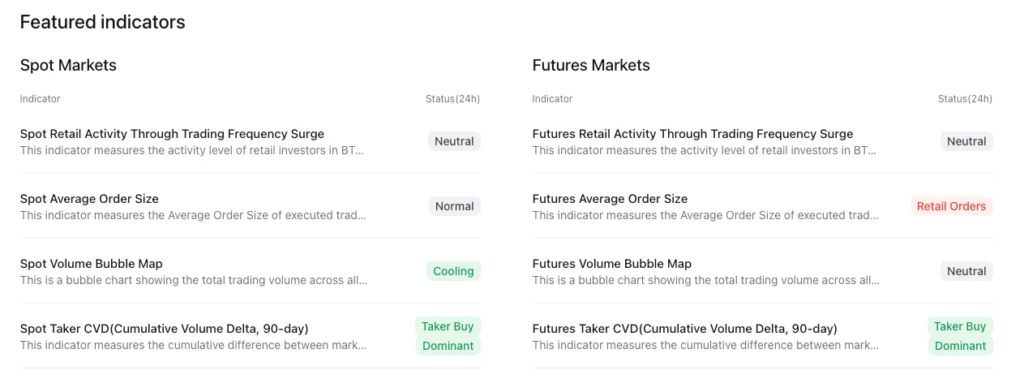
Task: Select the Spot Markets section heading
Action: pyautogui.click(x=69, y=65)
